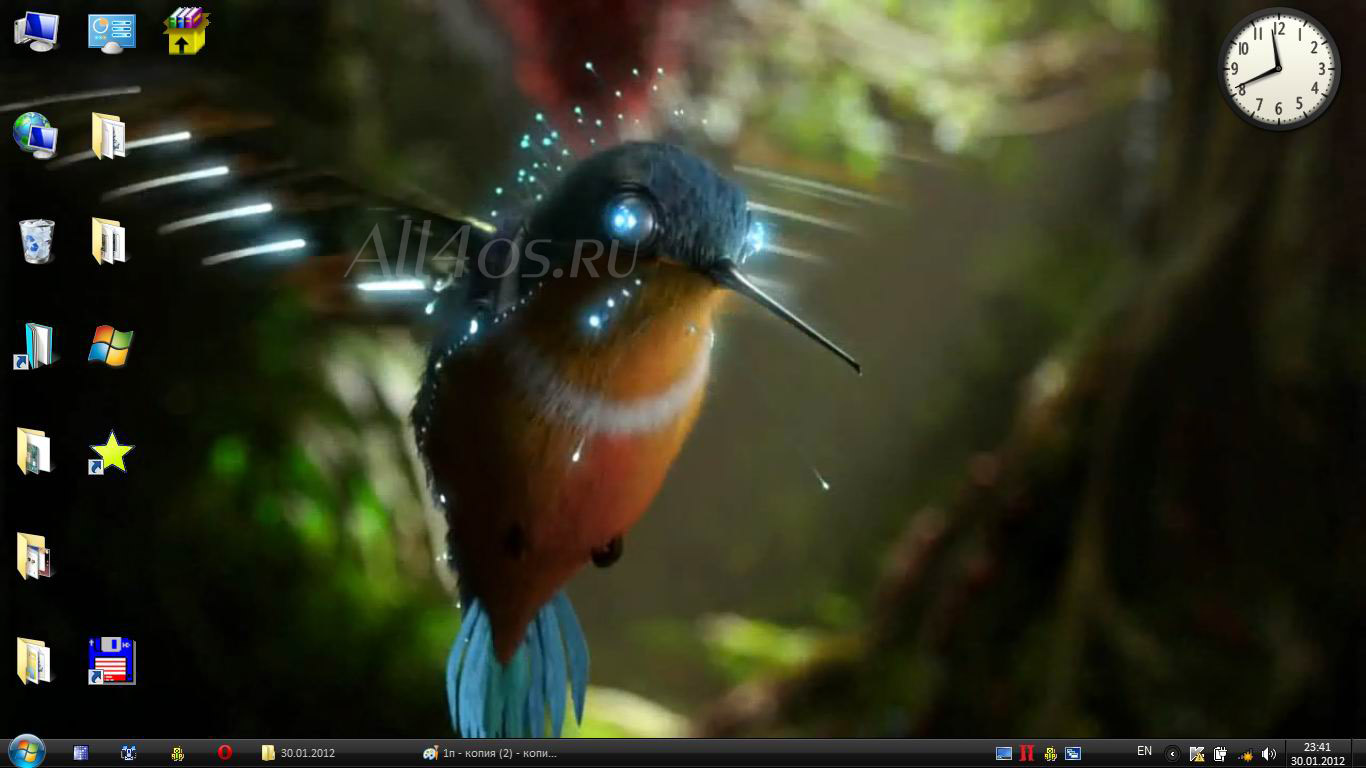The height and width of the screenshot is (768, 1366).
Task: Select the folder icon beside the yellow star
Action: coord(34,451)
